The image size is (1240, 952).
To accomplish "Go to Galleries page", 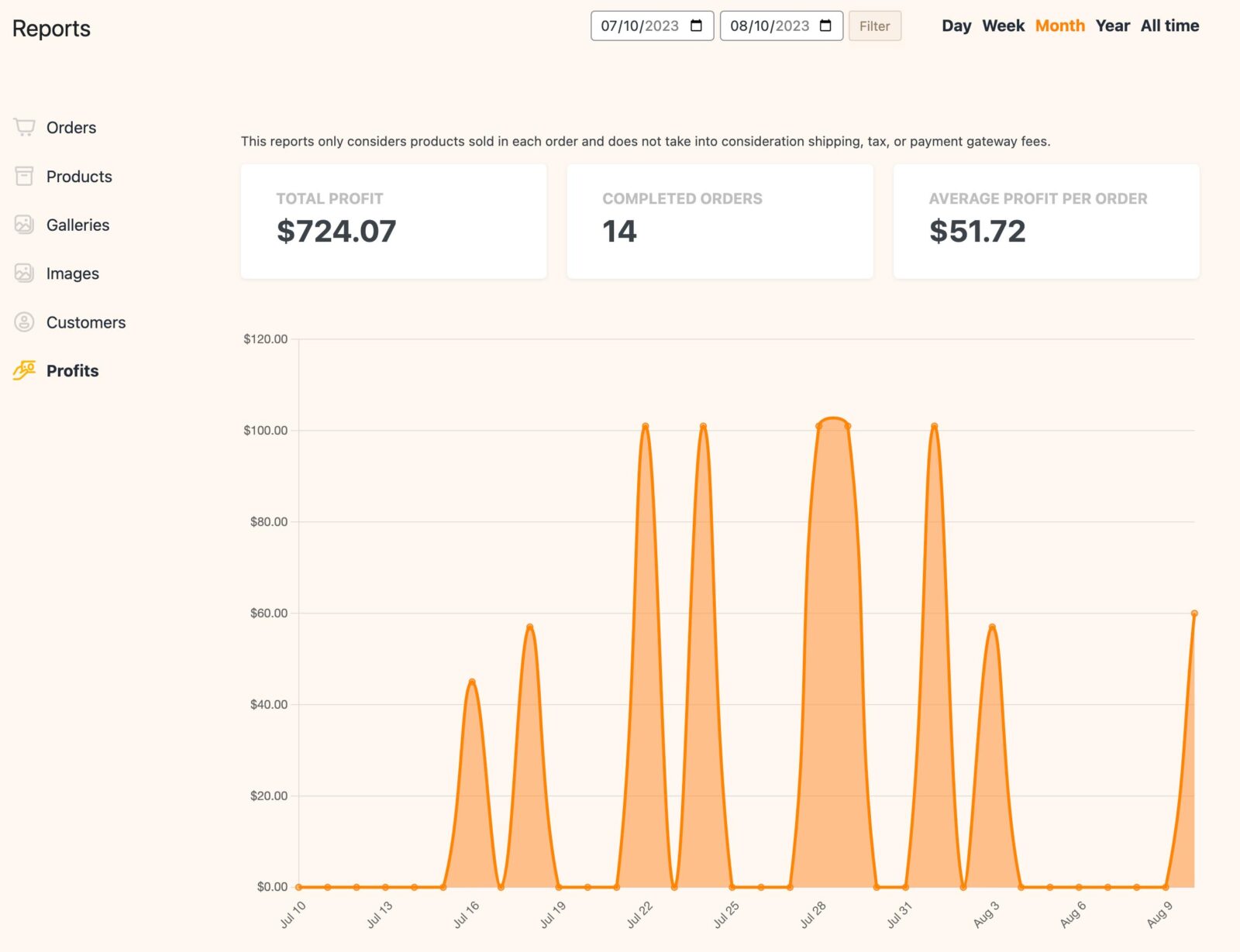I will pyautogui.click(x=77, y=225).
